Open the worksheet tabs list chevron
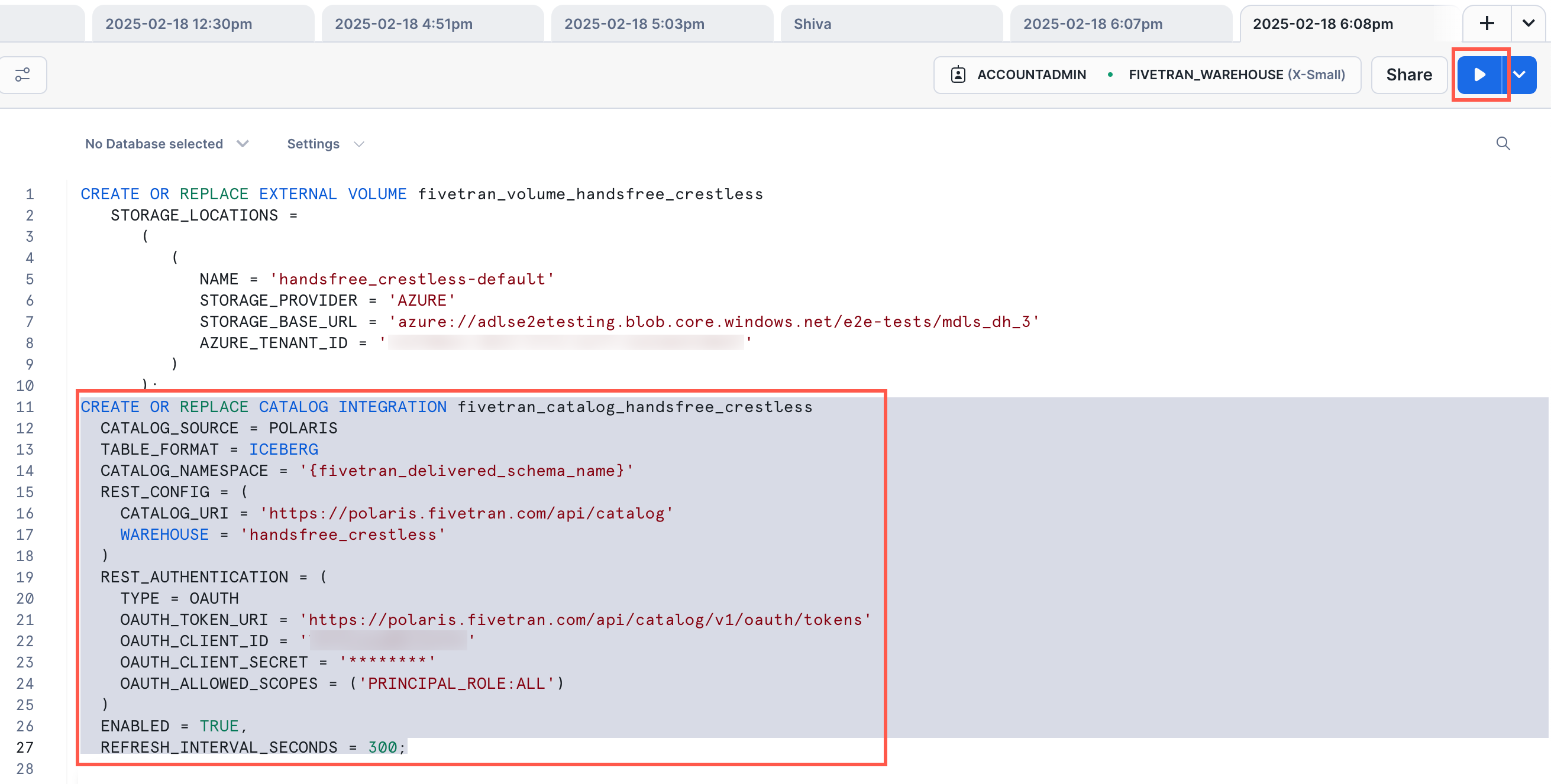 click(1528, 24)
